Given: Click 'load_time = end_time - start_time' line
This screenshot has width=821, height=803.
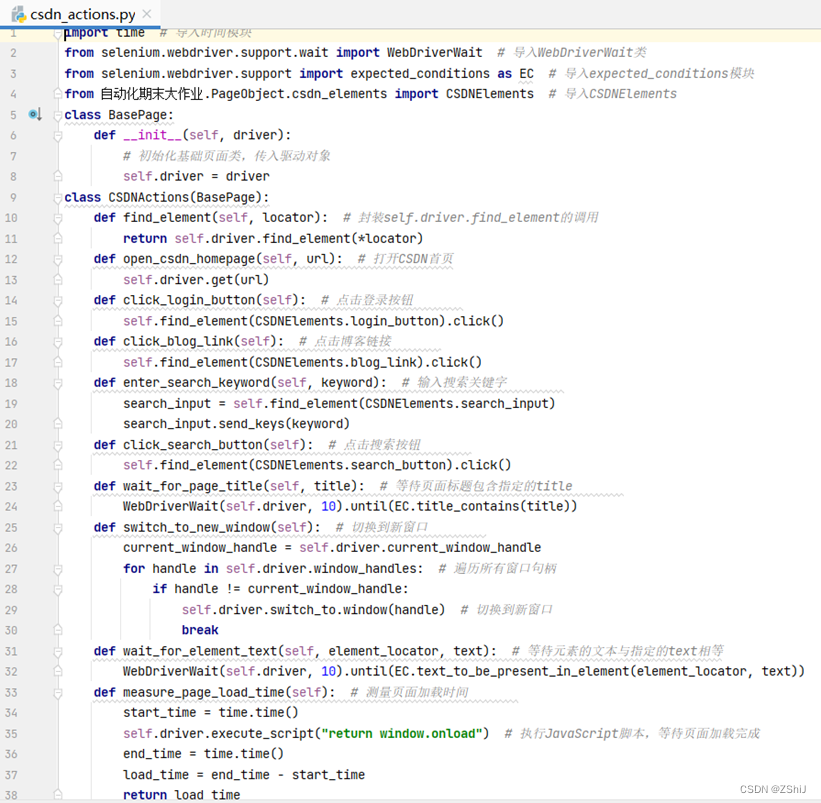Looking at the screenshot, I should [x=244, y=775].
